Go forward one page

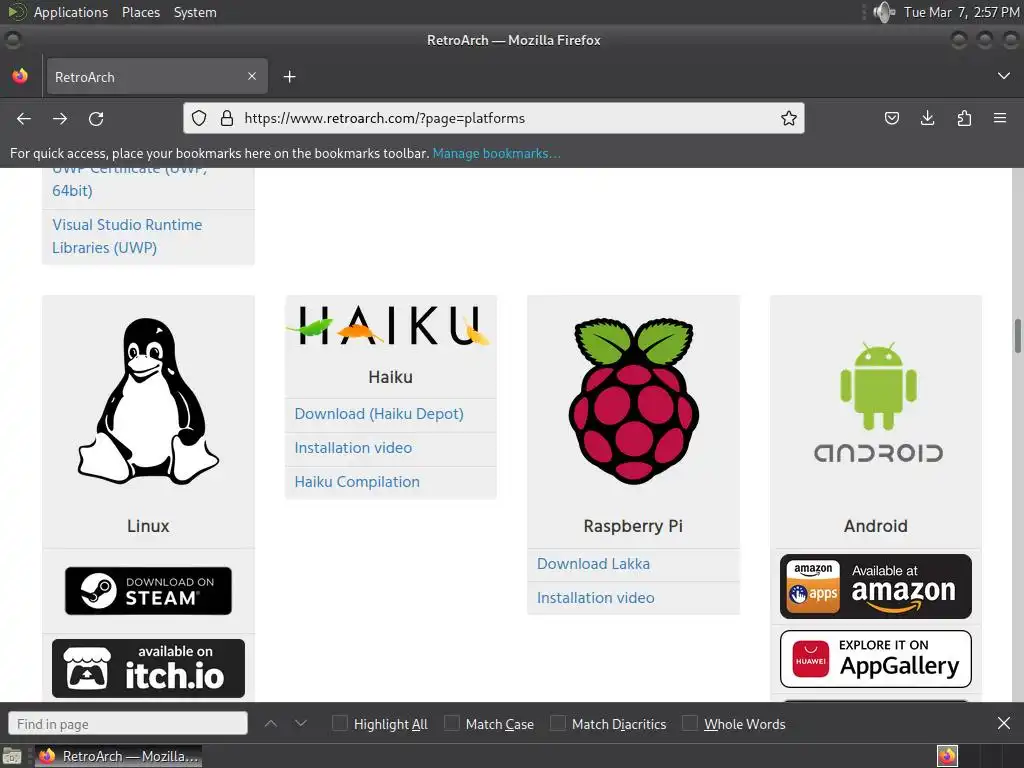[60, 118]
